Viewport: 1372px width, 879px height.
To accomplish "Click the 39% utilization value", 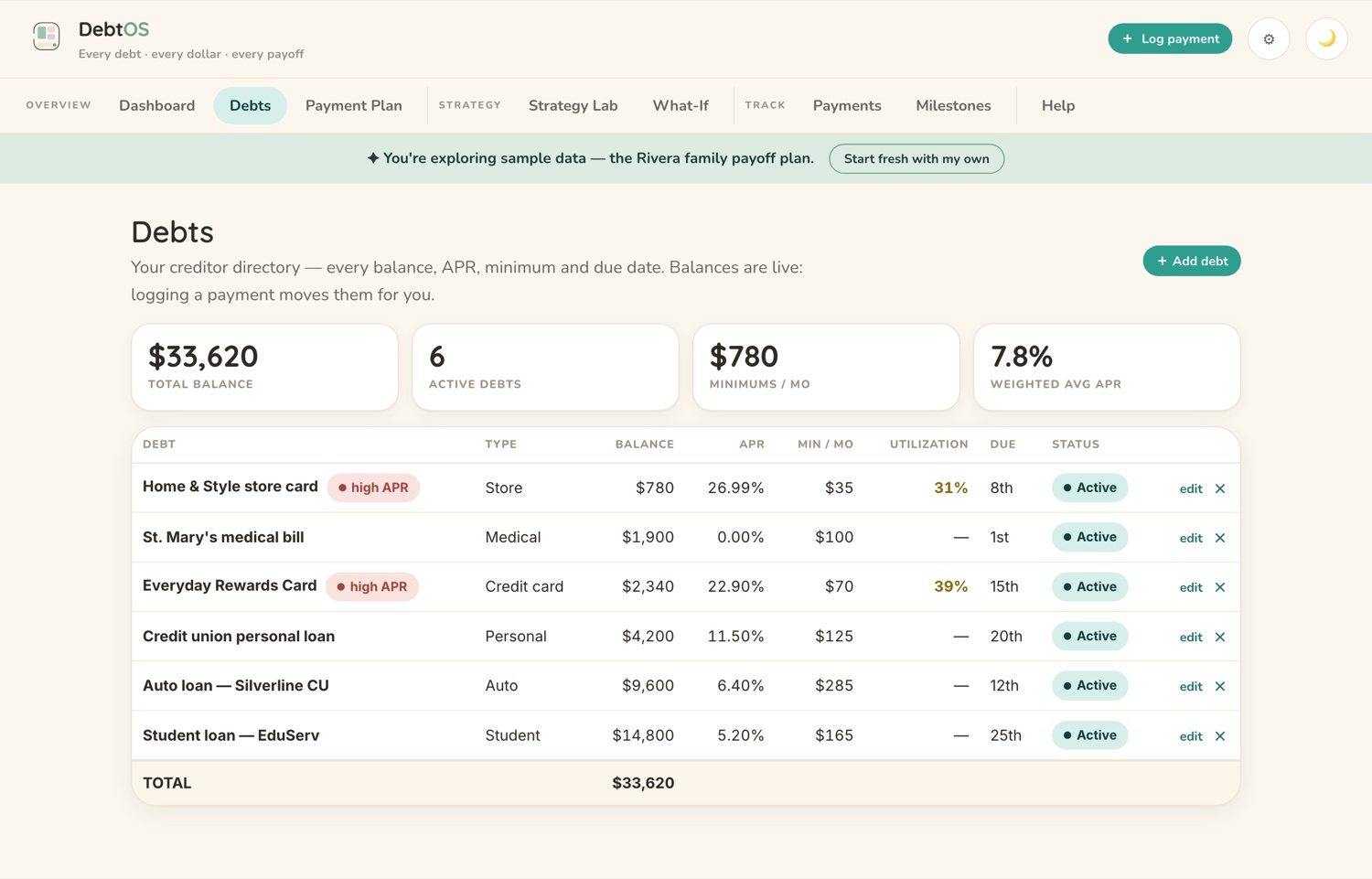I will pos(950,586).
